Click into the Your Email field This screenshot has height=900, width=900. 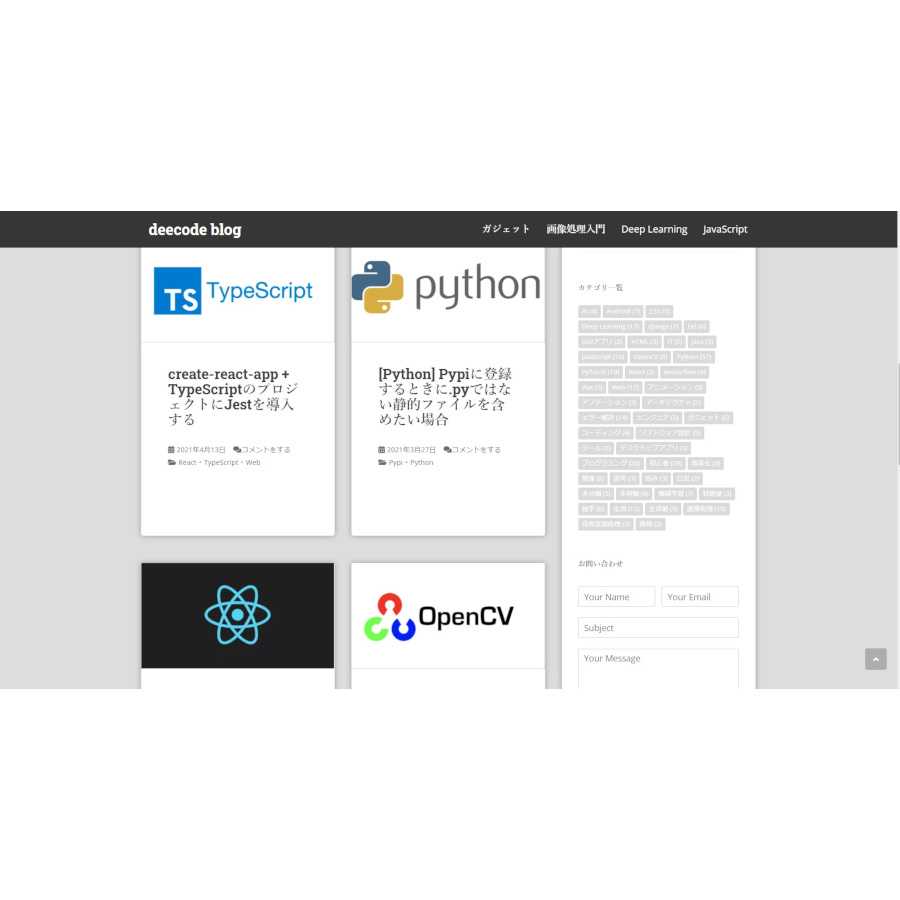(699, 597)
